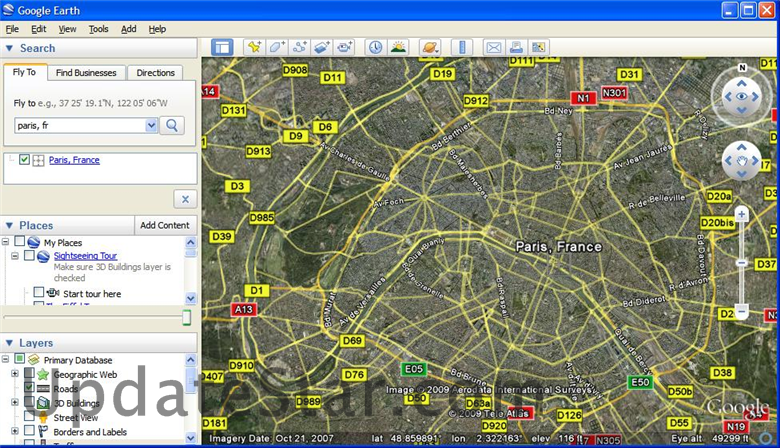Click the Google Earth icon beside Sightseeing Tour
The image size is (780, 448).
pyautogui.click(x=44, y=256)
